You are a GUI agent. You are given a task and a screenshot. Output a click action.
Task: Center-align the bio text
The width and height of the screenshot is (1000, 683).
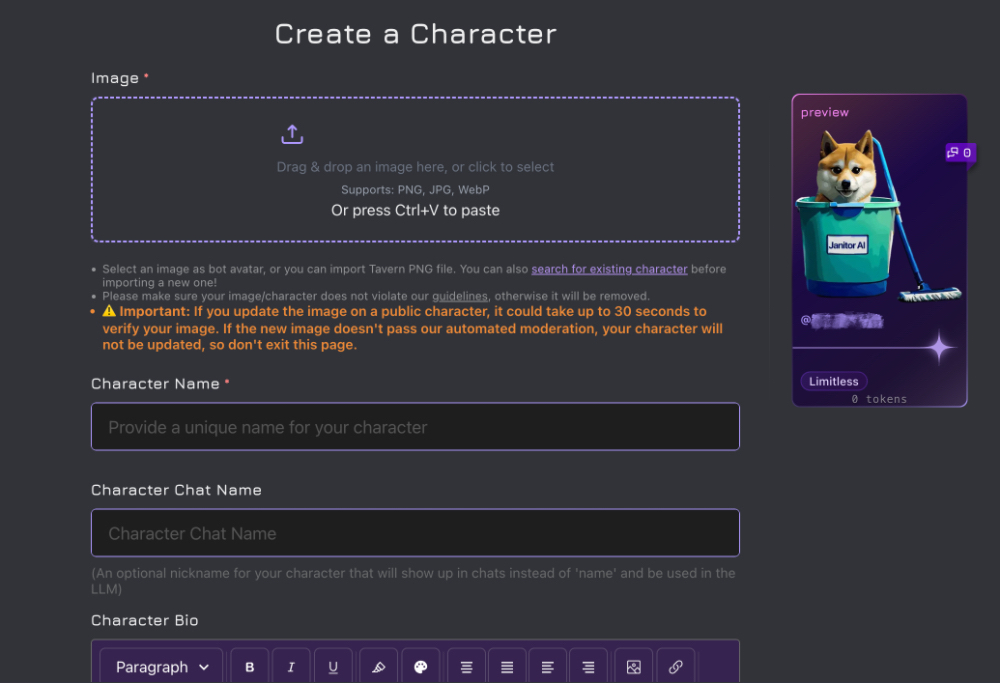(x=466, y=667)
